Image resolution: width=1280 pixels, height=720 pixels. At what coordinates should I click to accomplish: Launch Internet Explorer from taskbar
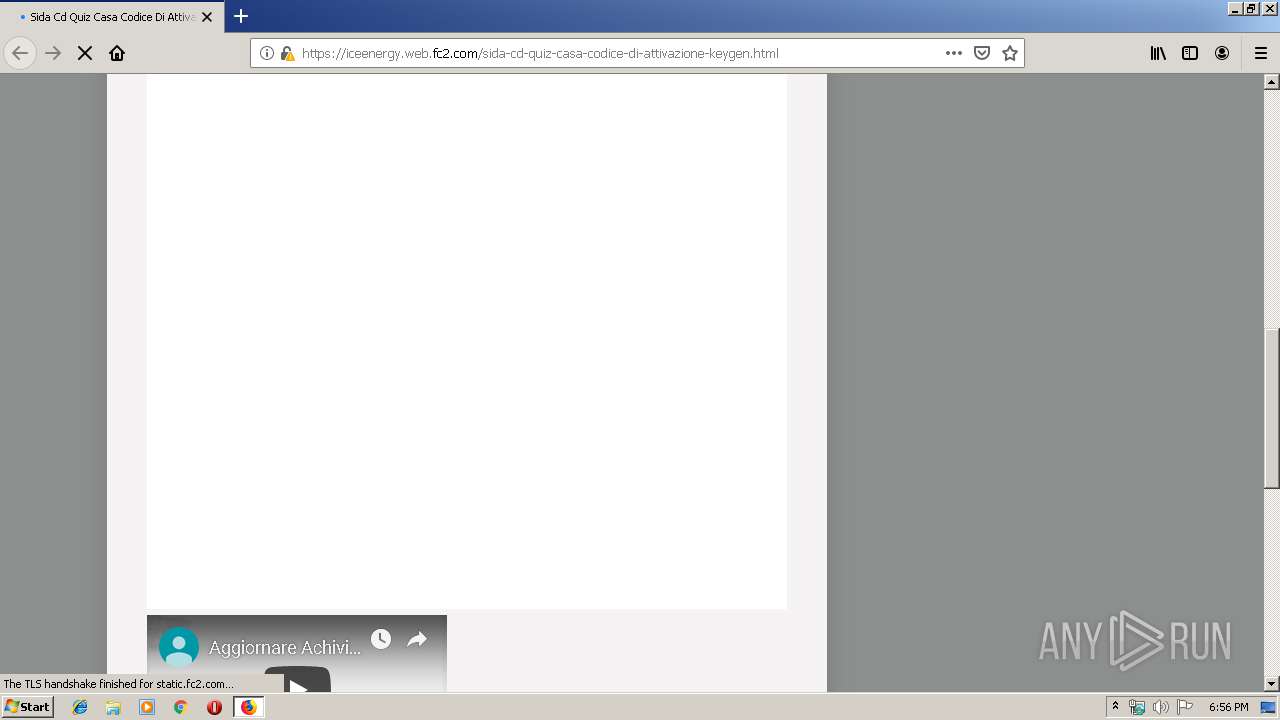[80, 707]
